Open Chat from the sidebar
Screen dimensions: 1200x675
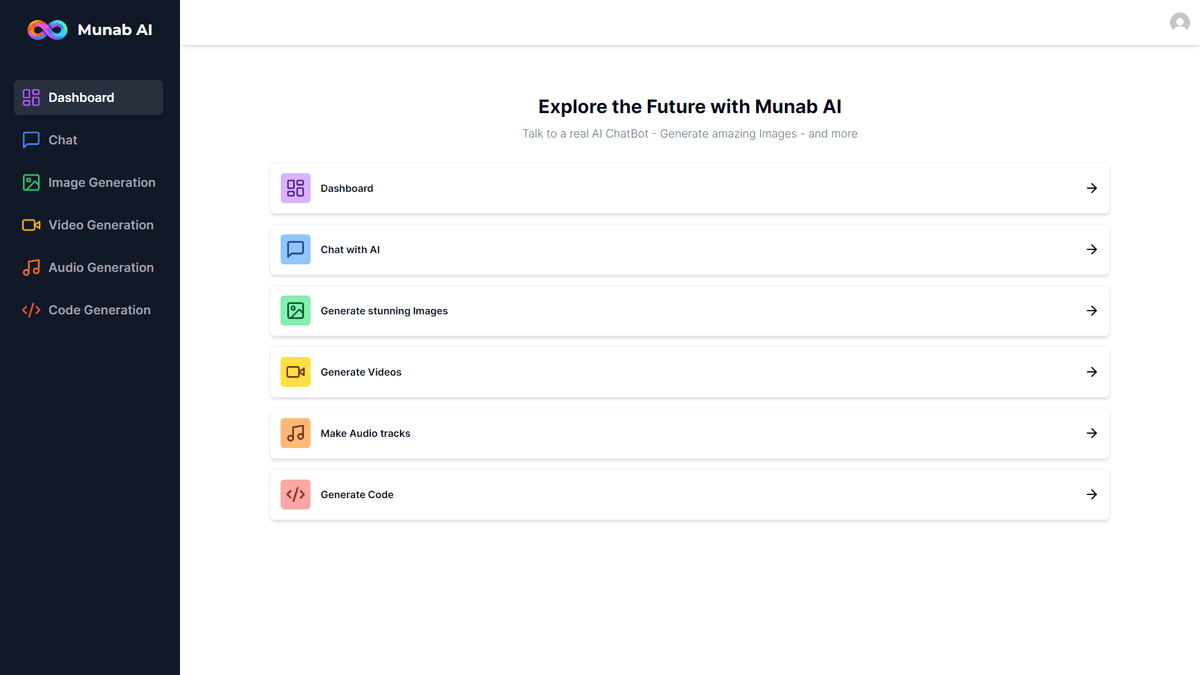click(62, 140)
